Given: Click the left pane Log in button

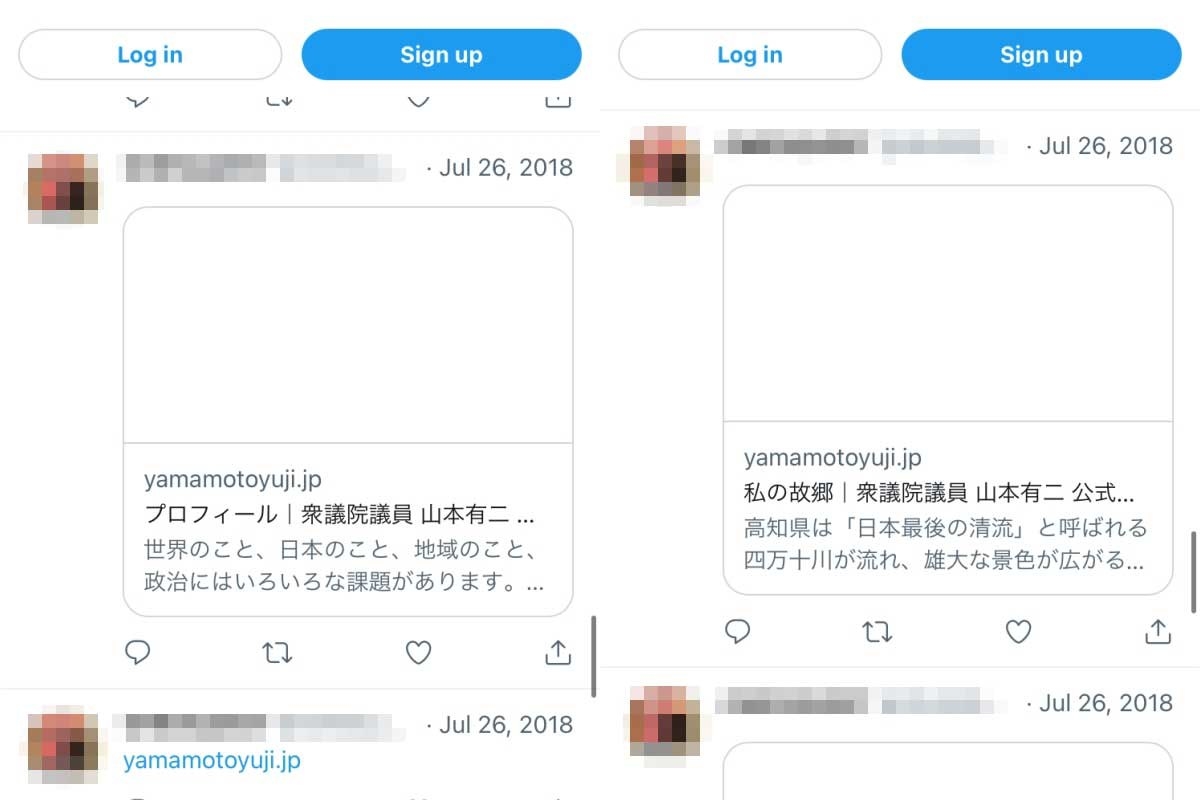Looking at the screenshot, I should [150, 54].
